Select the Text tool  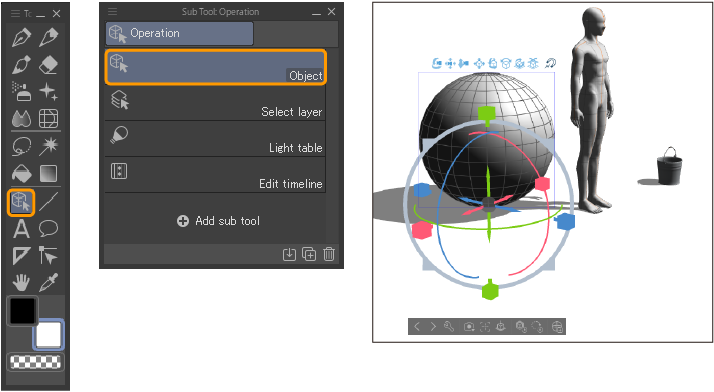(x=21, y=229)
